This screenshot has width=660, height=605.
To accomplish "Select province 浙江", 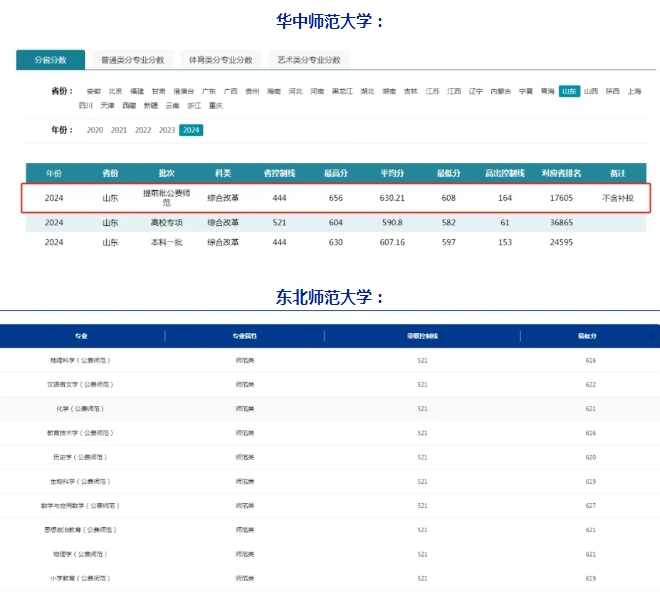I will tap(194, 105).
